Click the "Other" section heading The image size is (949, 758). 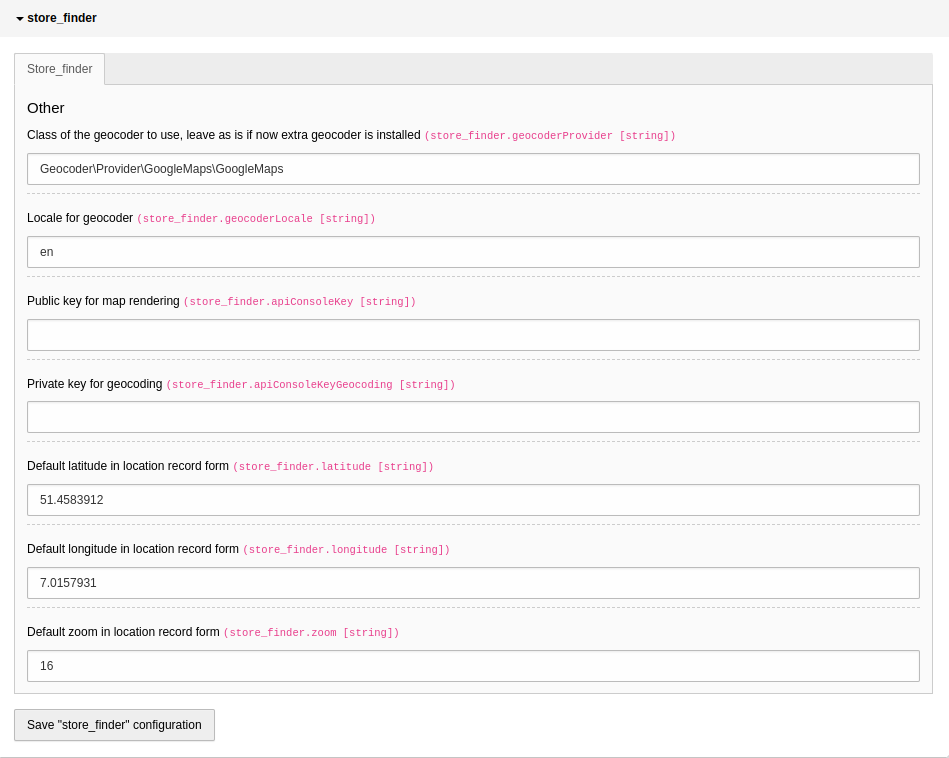point(45,108)
